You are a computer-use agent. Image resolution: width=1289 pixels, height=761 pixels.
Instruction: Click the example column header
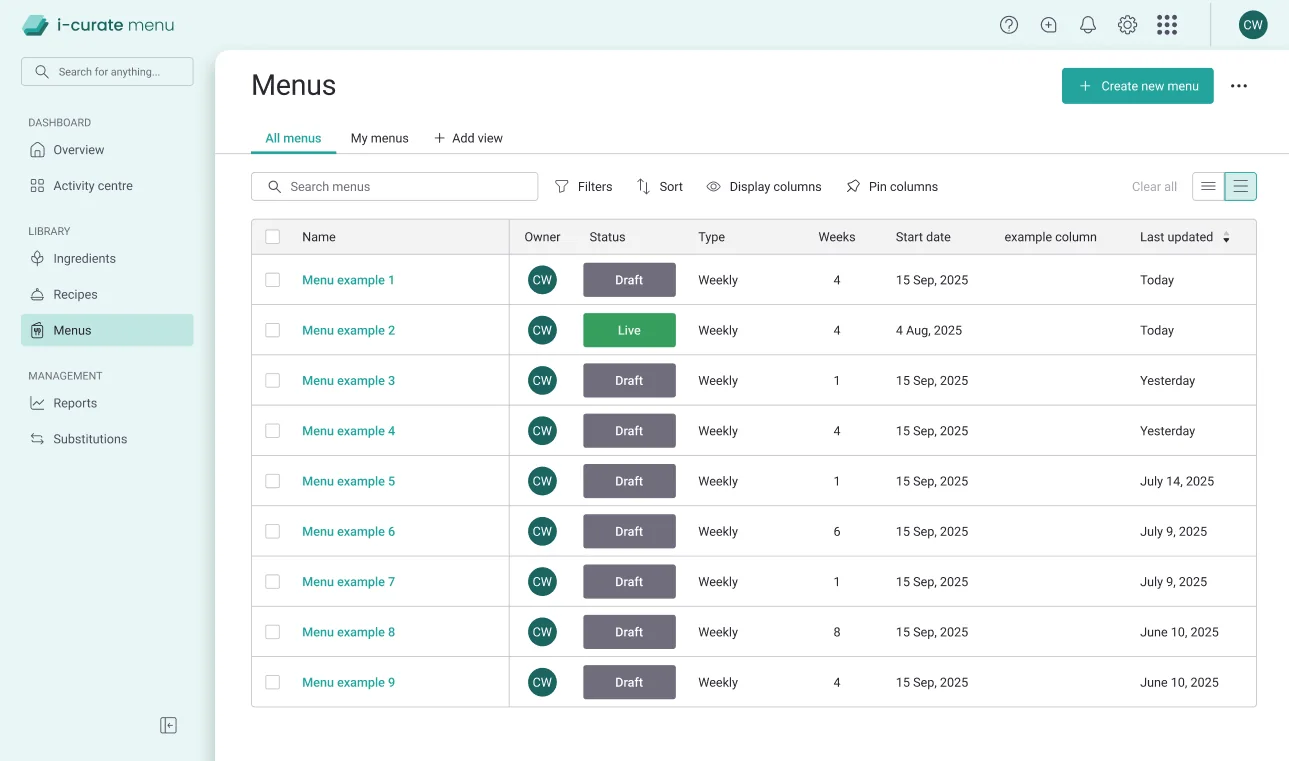coord(1050,237)
